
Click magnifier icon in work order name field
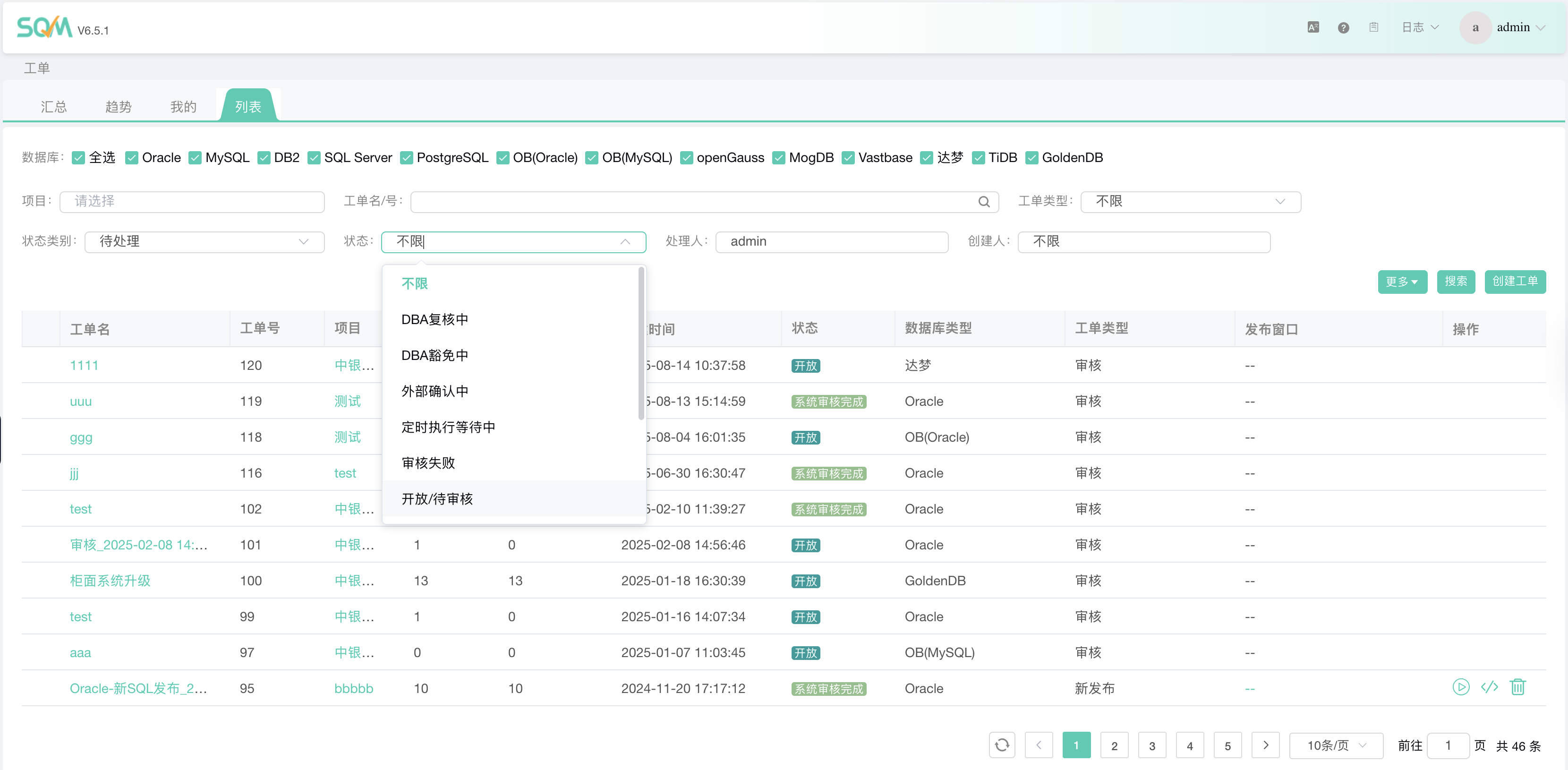[x=984, y=202]
